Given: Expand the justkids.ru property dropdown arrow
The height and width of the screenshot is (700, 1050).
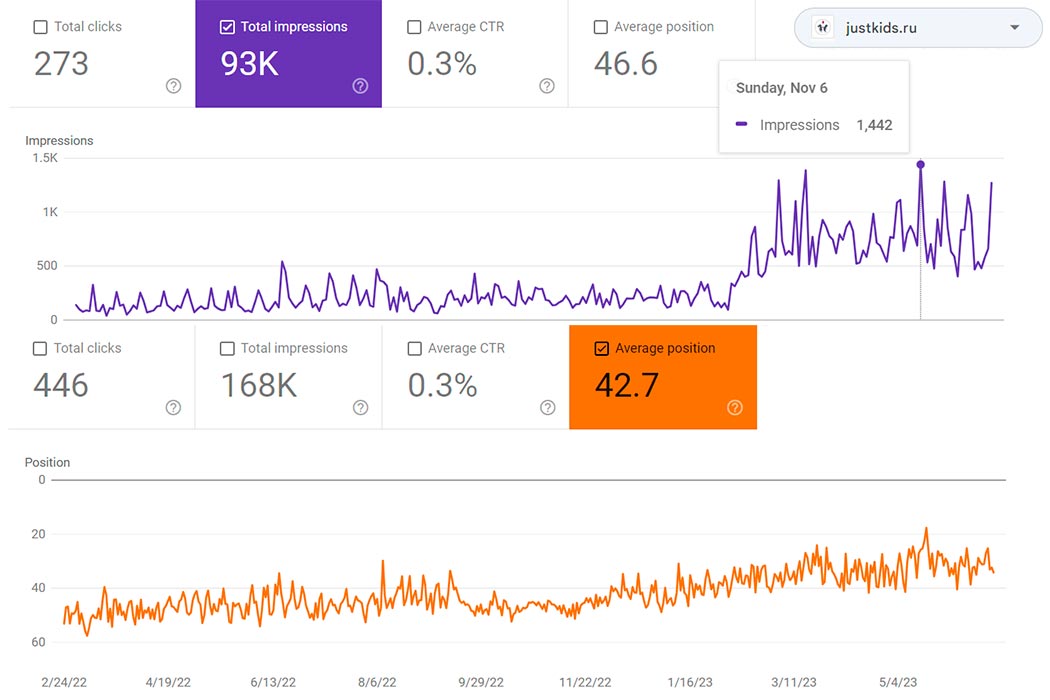Looking at the screenshot, I should pos(1014,28).
